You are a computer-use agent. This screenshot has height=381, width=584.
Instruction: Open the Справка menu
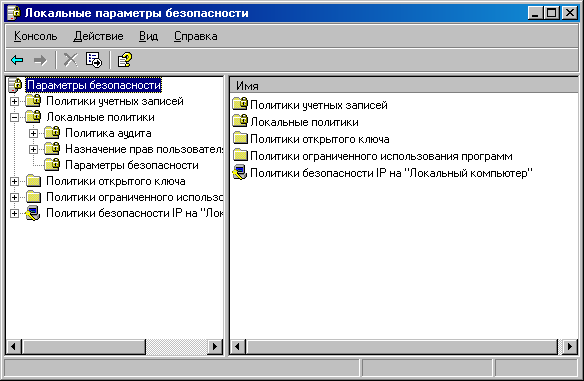(196, 36)
